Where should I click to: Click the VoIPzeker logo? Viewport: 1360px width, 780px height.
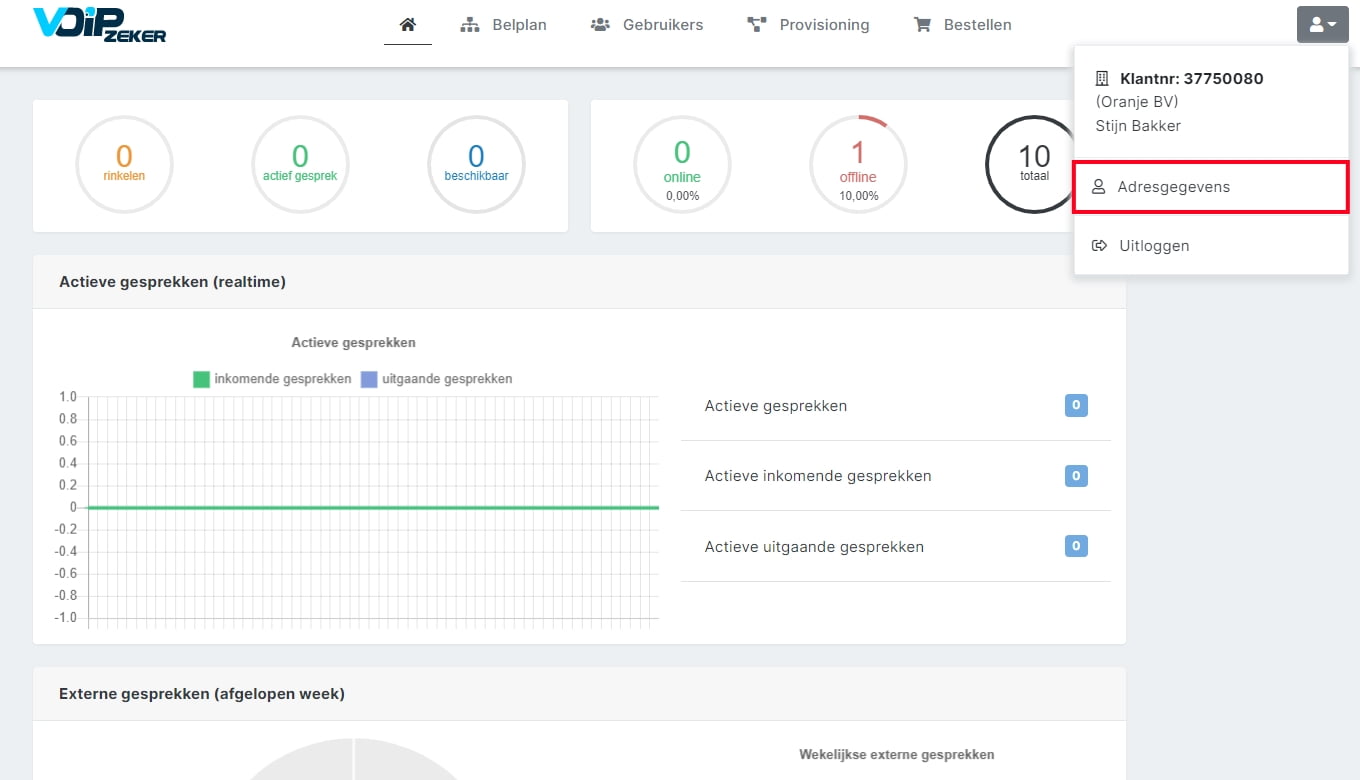click(99, 24)
